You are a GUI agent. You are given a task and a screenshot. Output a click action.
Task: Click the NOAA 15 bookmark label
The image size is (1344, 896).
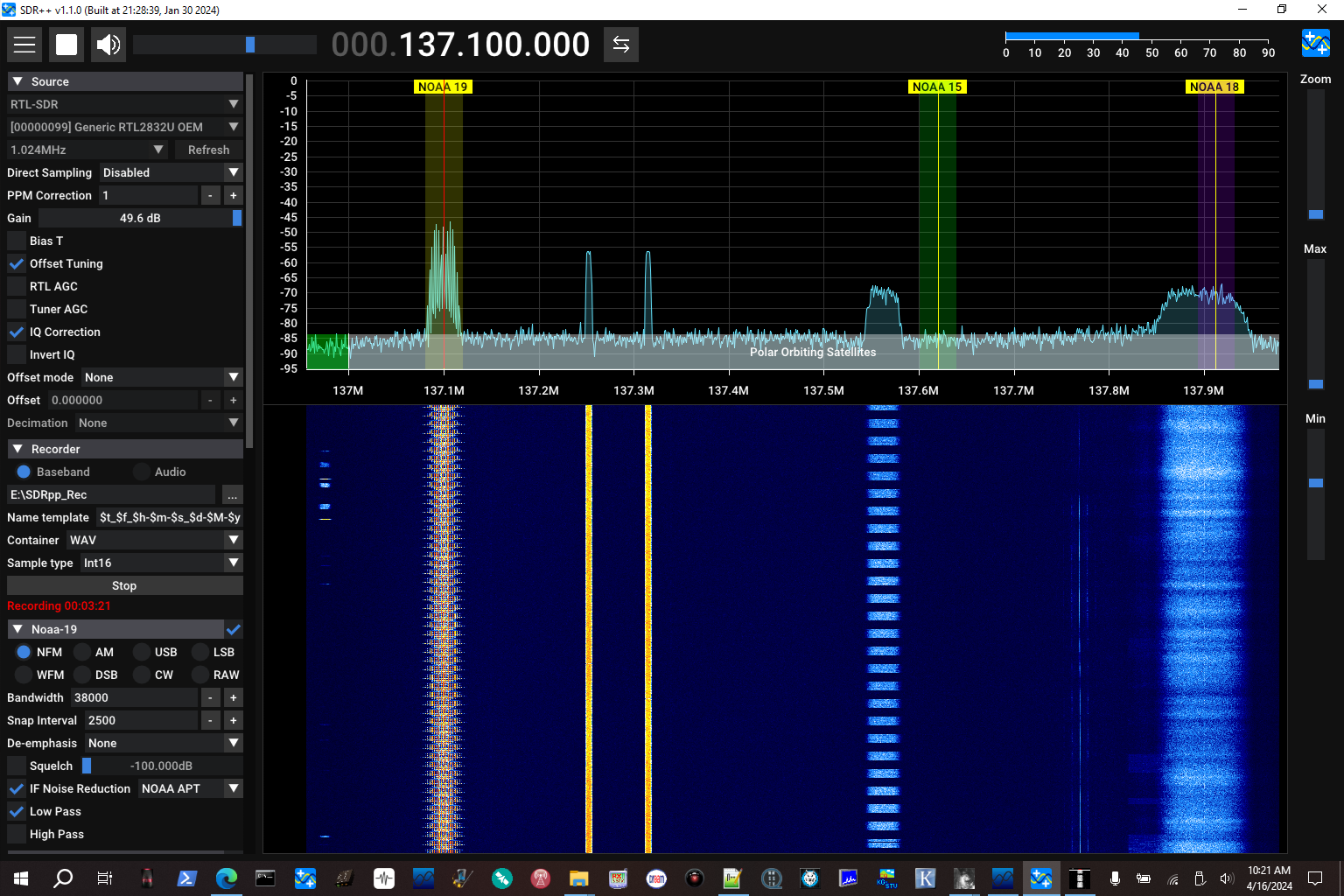click(x=937, y=87)
